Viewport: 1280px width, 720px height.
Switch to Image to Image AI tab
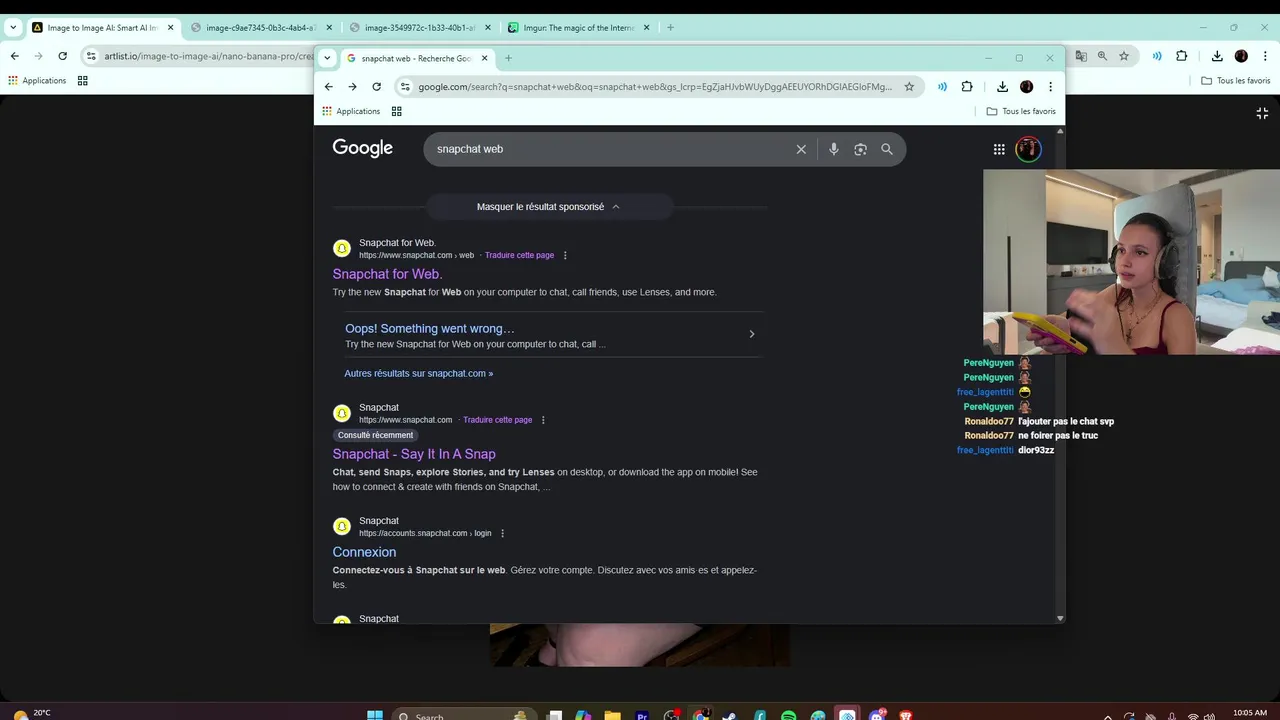click(x=102, y=27)
